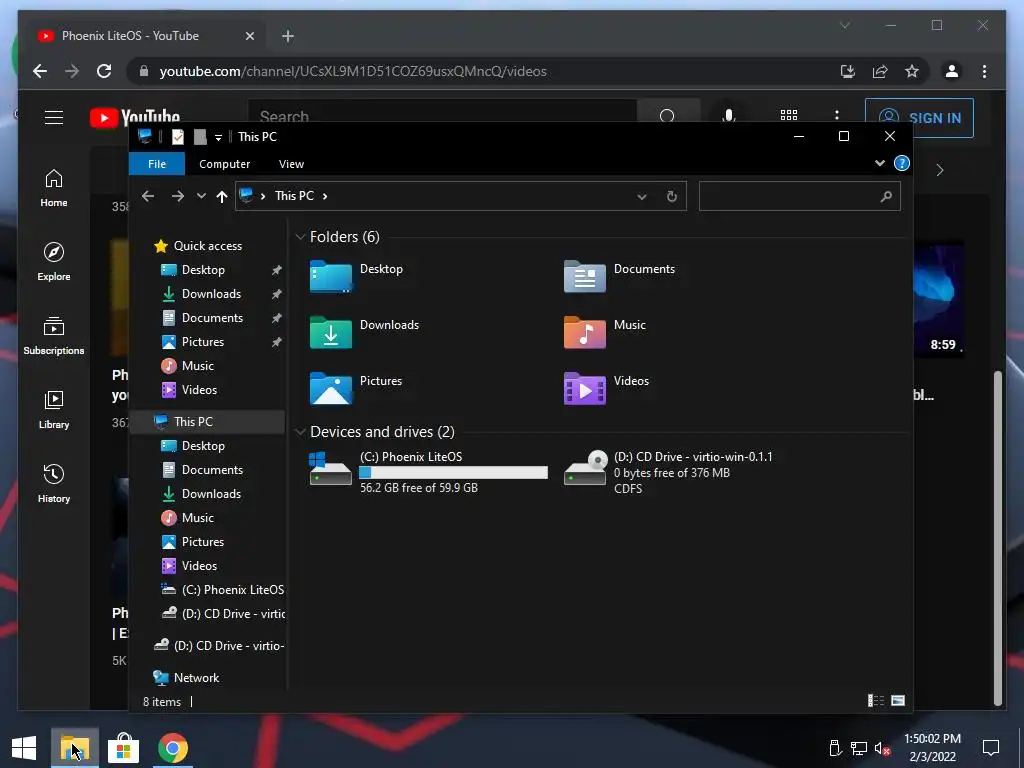Open the Computer ribbon tab
The image size is (1024, 768).
click(225, 164)
